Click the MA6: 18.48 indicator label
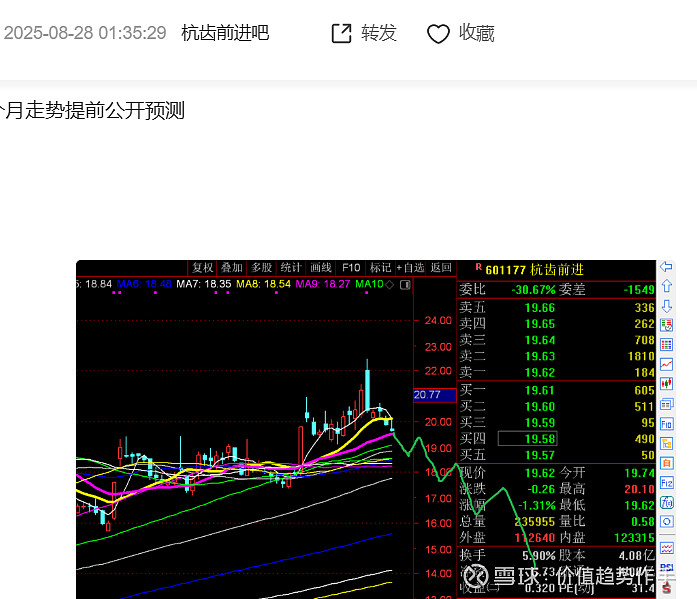Viewport: 697px width, 599px height. [x=144, y=284]
